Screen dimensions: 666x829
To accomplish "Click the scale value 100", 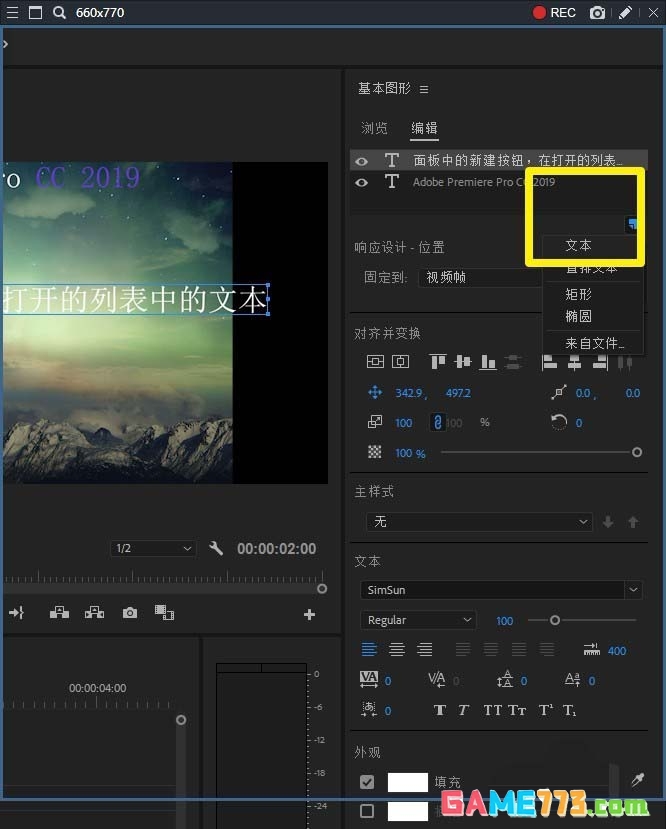I will pos(404,423).
